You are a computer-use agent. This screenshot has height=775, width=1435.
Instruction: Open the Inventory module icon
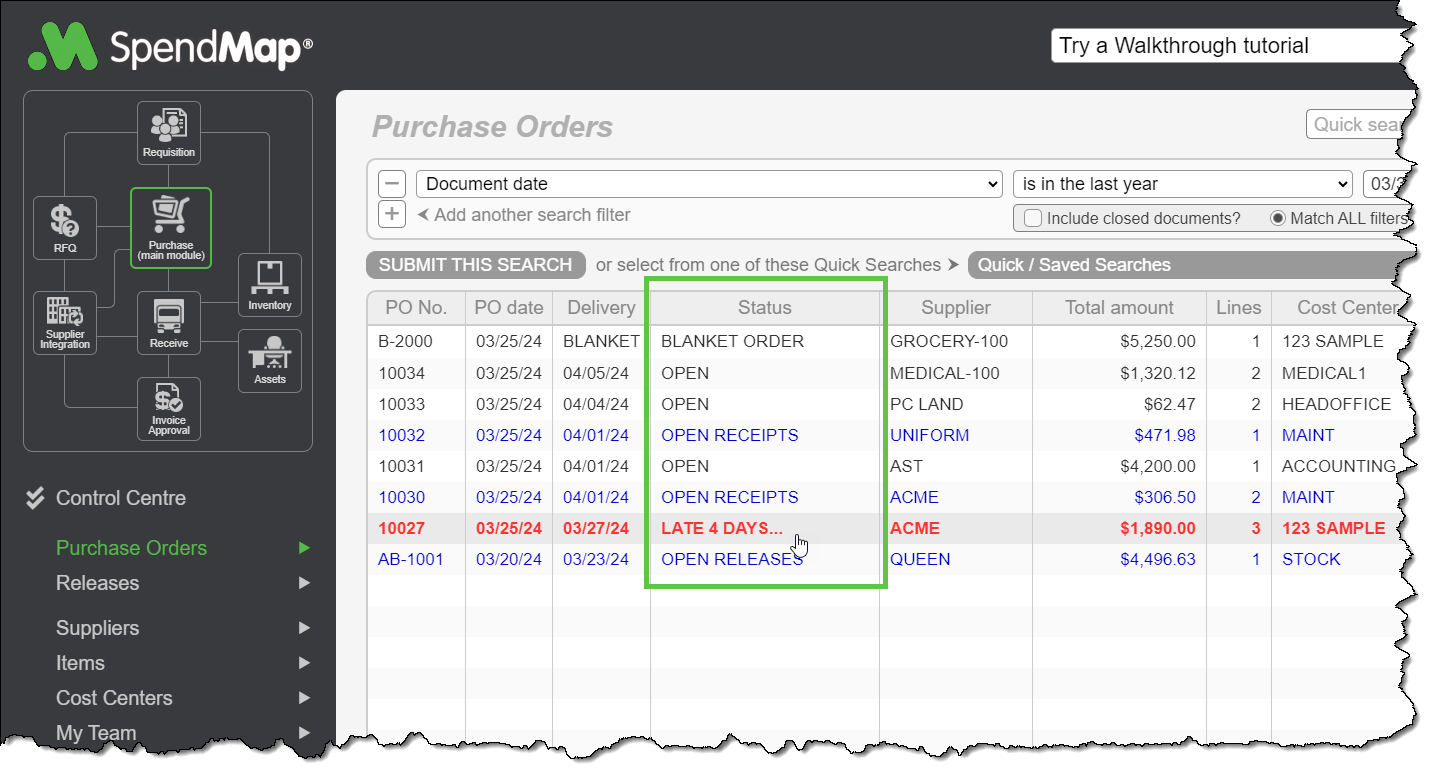pyautogui.click(x=269, y=284)
